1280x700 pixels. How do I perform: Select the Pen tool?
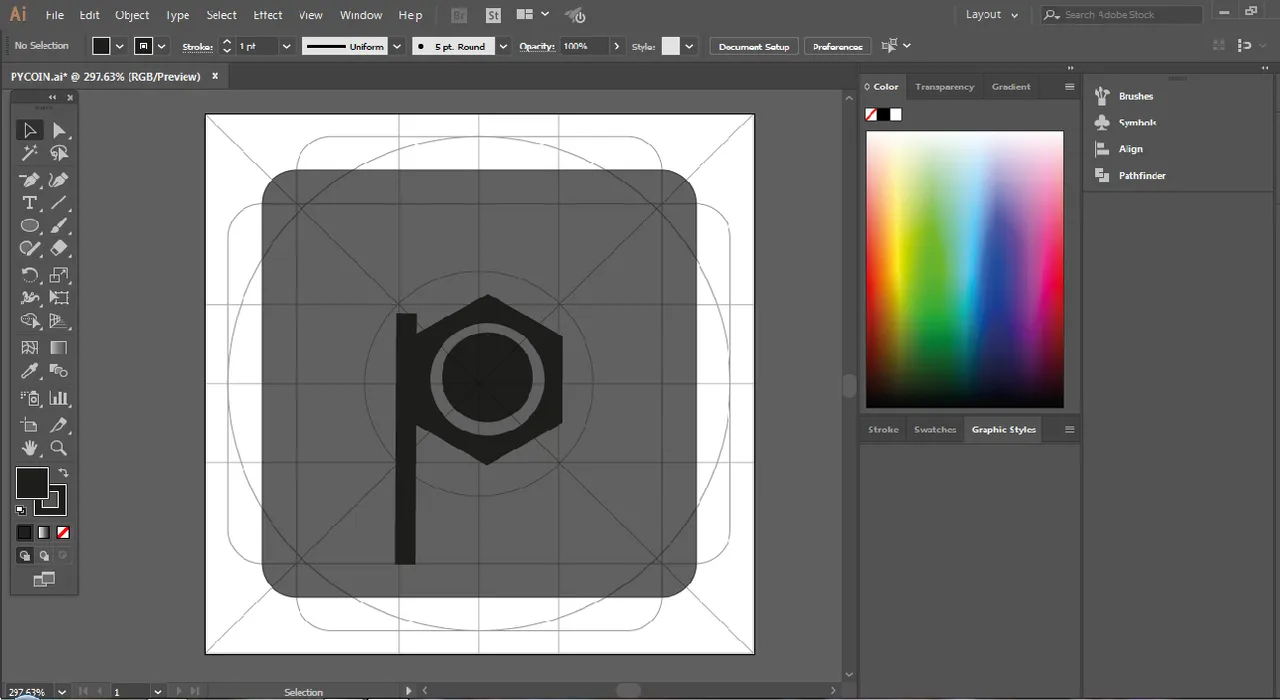click(x=30, y=180)
